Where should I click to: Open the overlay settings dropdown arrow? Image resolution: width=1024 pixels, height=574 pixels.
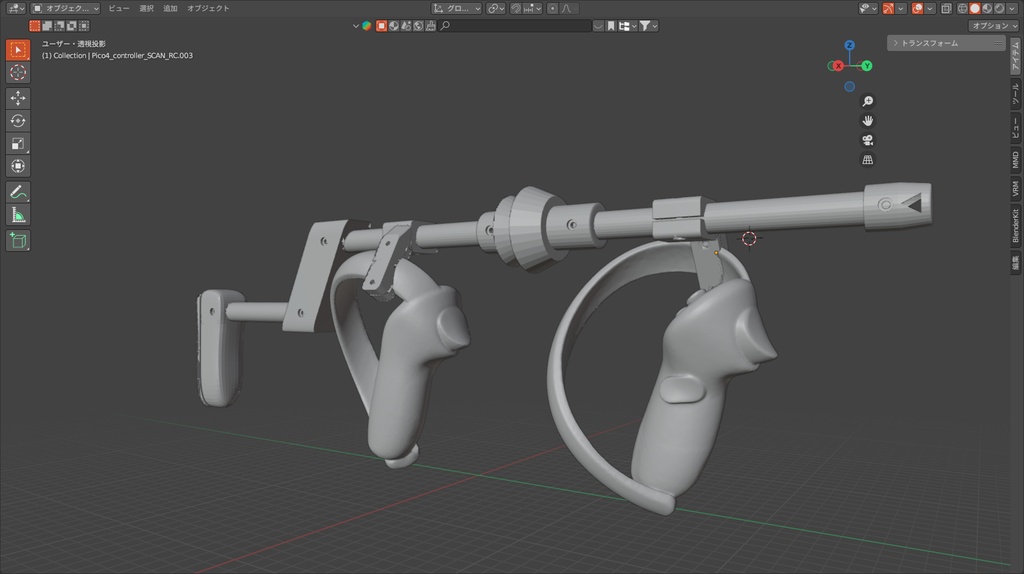tap(929, 8)
